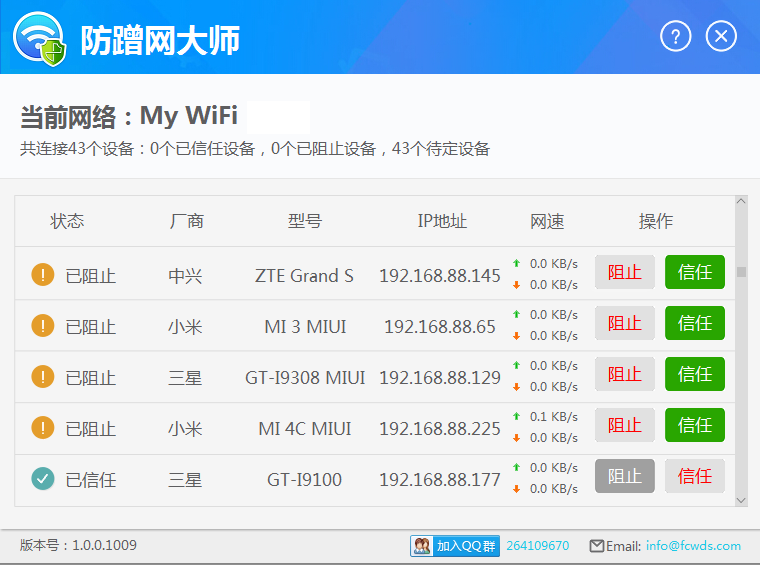
Task: Click the IP地址 column header
Action: point(442,221)
